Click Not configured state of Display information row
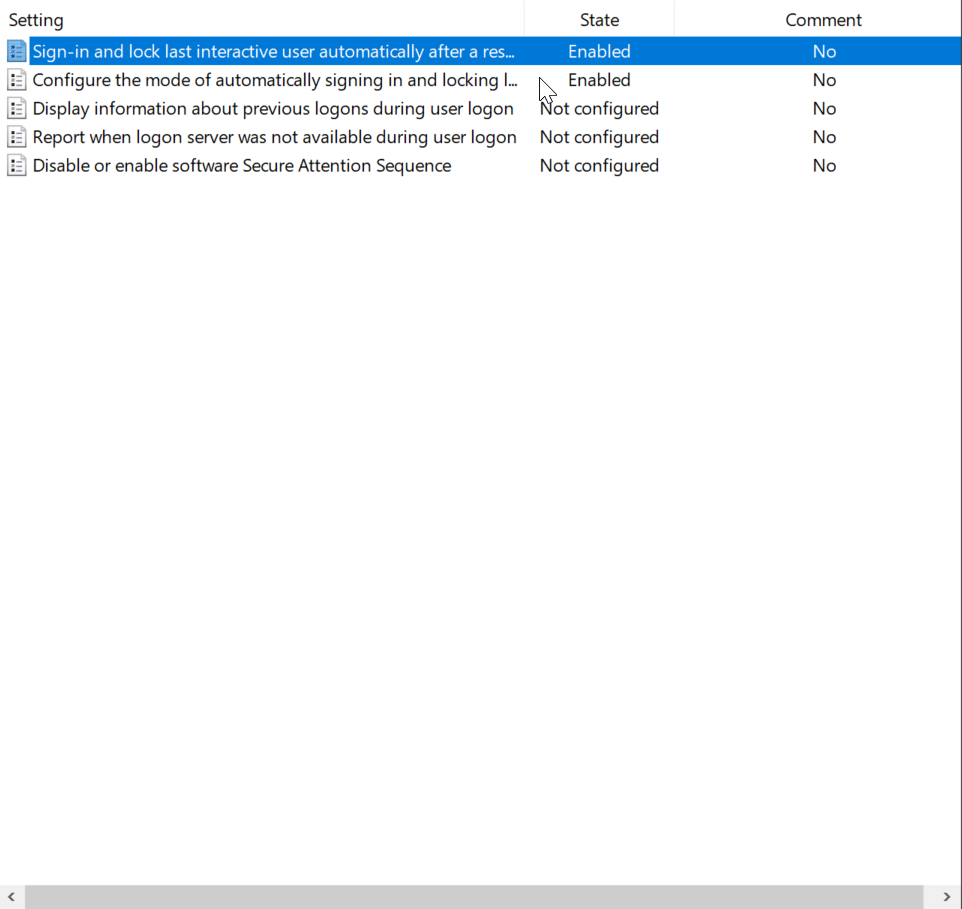Viewport: 962px width, 909px height. click(x=599, y=109)
